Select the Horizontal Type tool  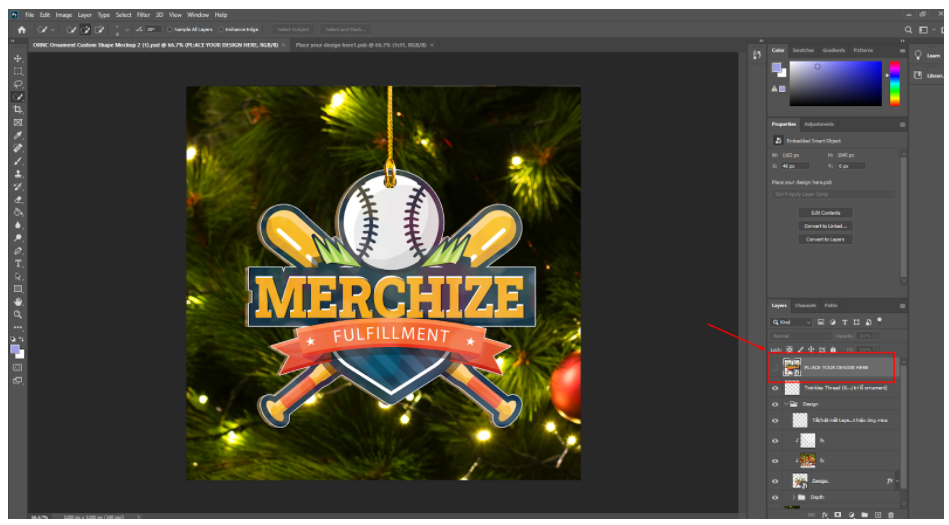point(18,263)
